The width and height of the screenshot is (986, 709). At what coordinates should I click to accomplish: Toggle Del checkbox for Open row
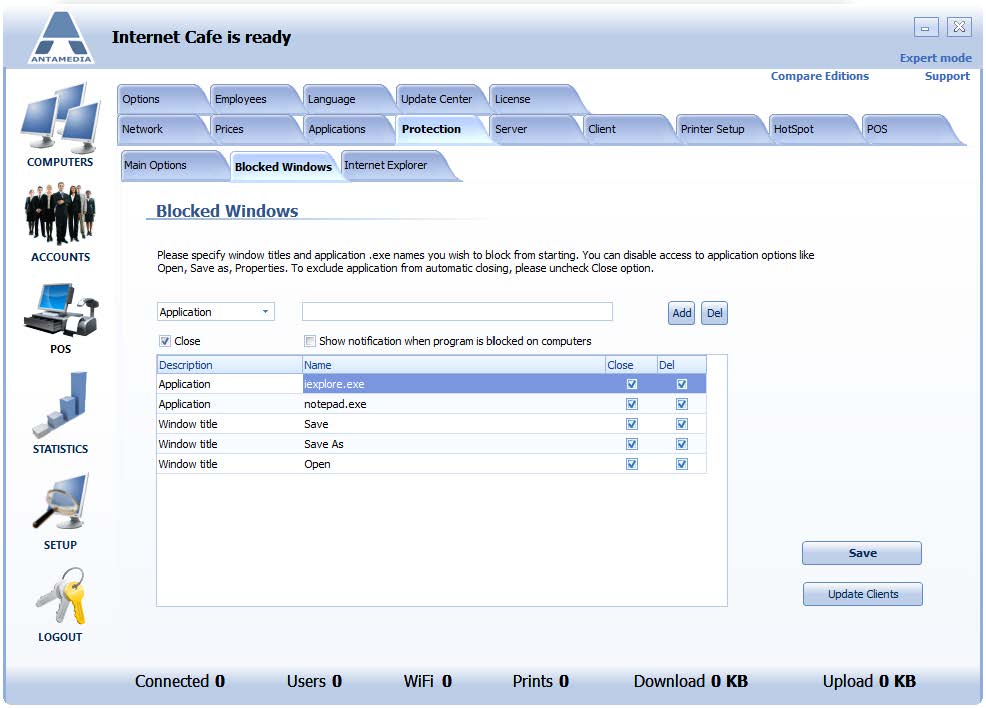pos(682,464)
